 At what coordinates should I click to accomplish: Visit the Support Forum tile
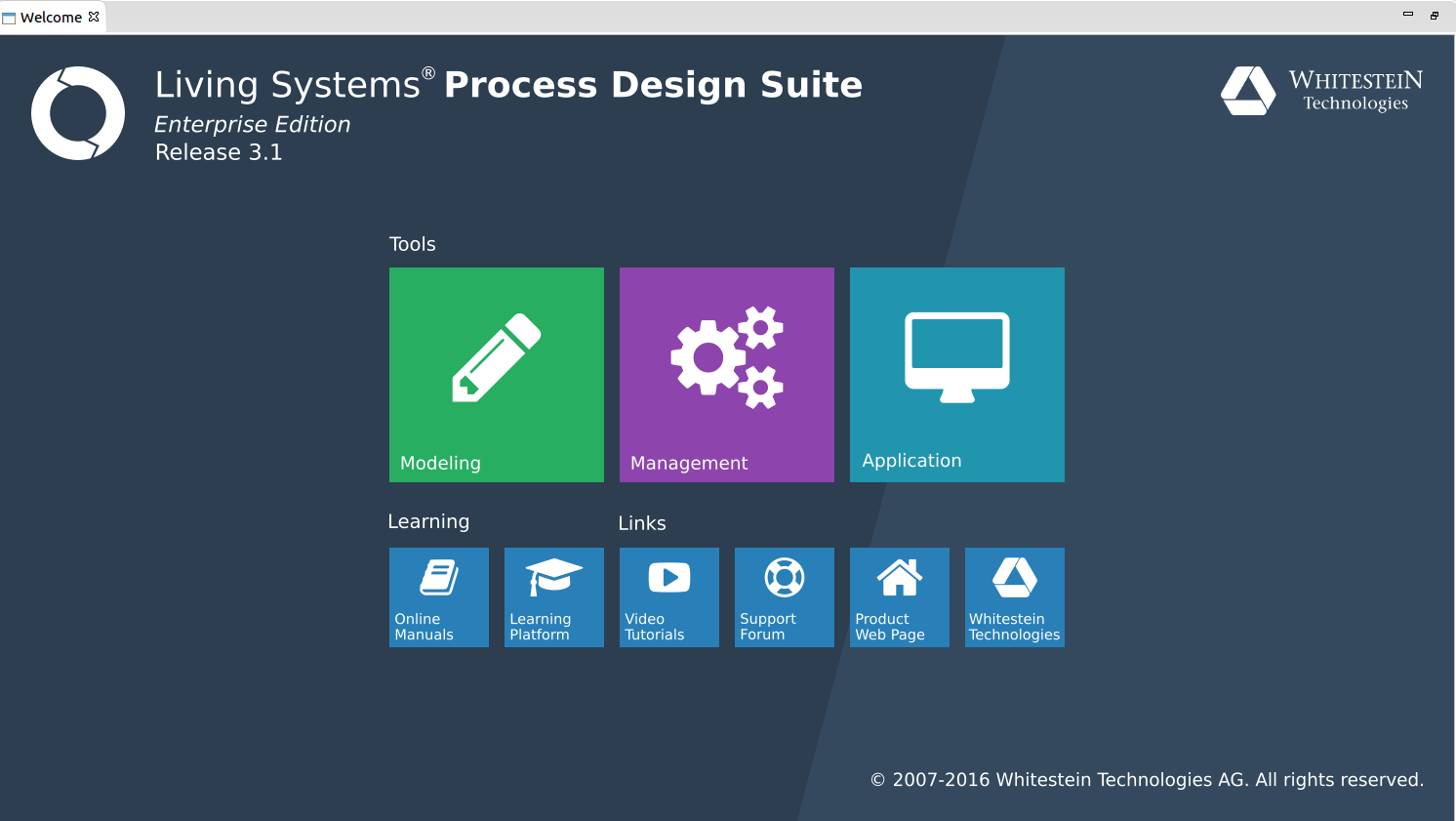(785, 597)
